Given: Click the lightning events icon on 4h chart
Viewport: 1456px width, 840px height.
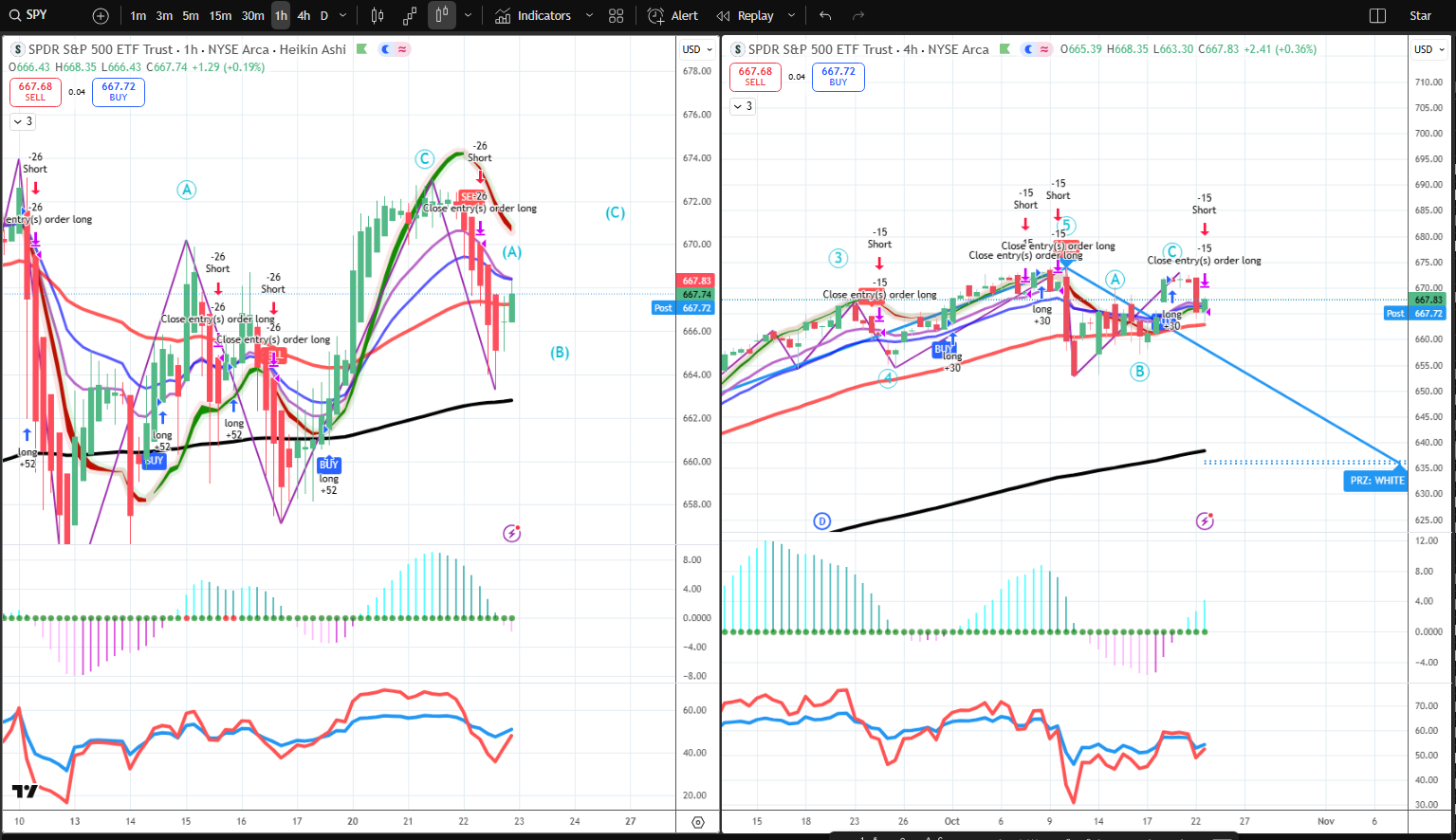Looking at the screenshot, I should pyautogui.click(x=1205, y=520).
